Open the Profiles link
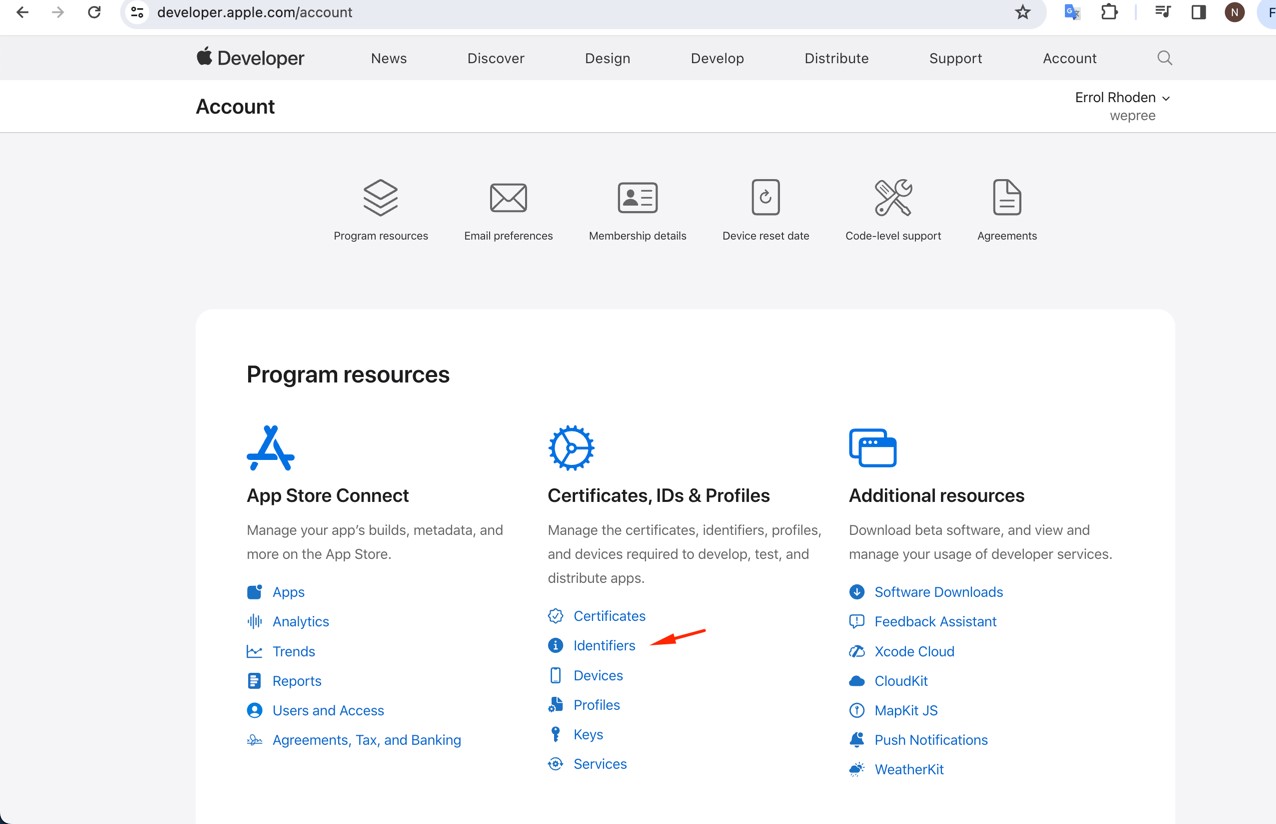Viewport: 1276px width, 824px height. [x=596, y=705]
